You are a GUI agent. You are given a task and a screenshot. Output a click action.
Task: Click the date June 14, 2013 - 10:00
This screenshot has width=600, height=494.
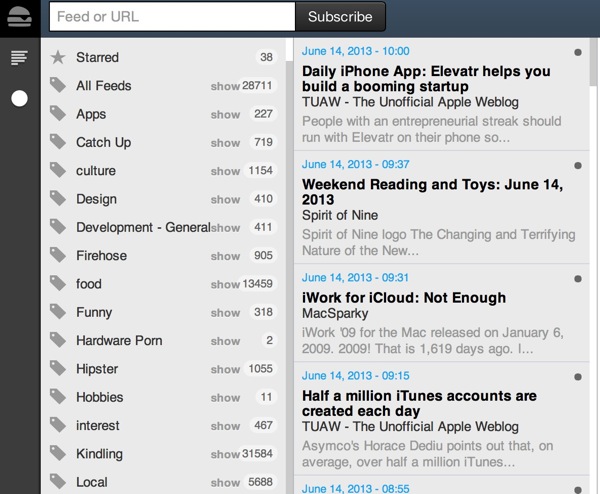(x=355, y=51)
